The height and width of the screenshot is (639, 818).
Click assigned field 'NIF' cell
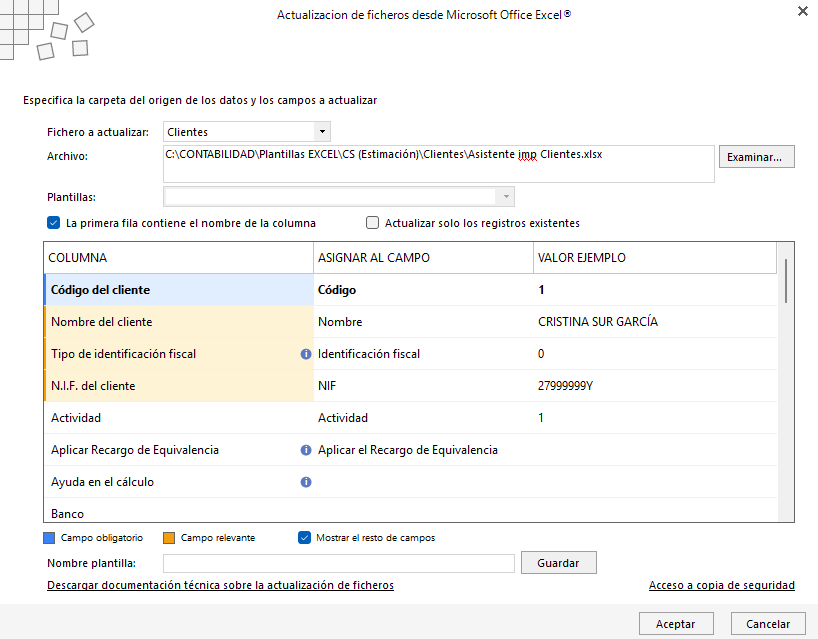(x=423, y=386)
